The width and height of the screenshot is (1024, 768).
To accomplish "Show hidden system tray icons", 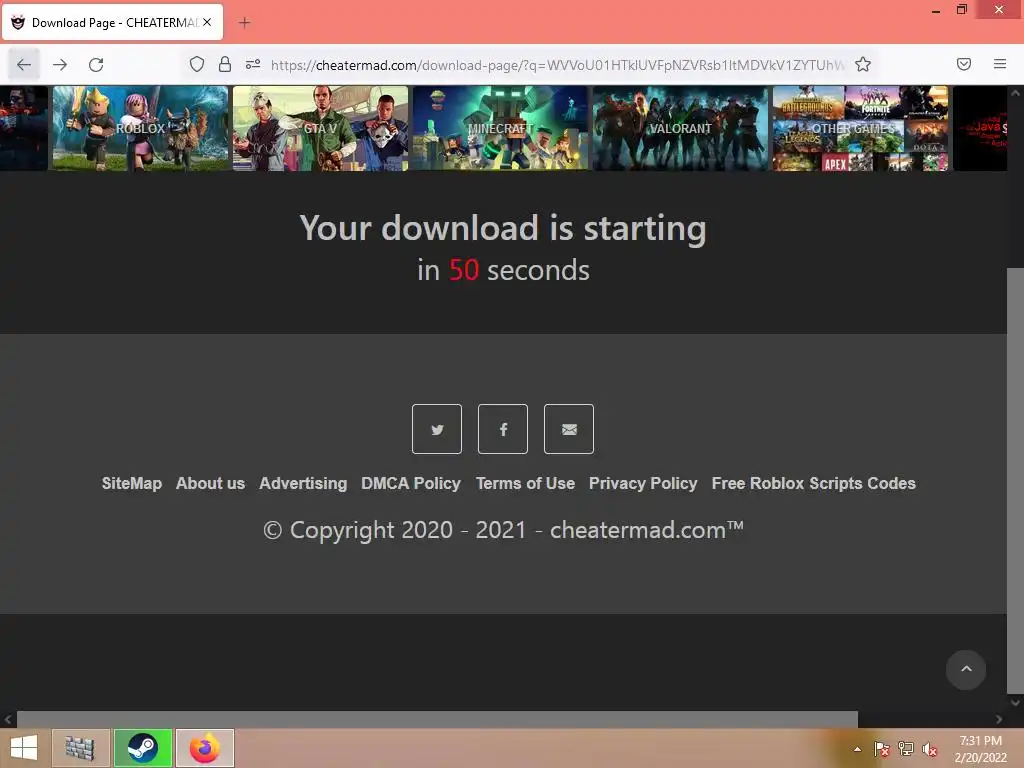I will [x=857, y=749].
